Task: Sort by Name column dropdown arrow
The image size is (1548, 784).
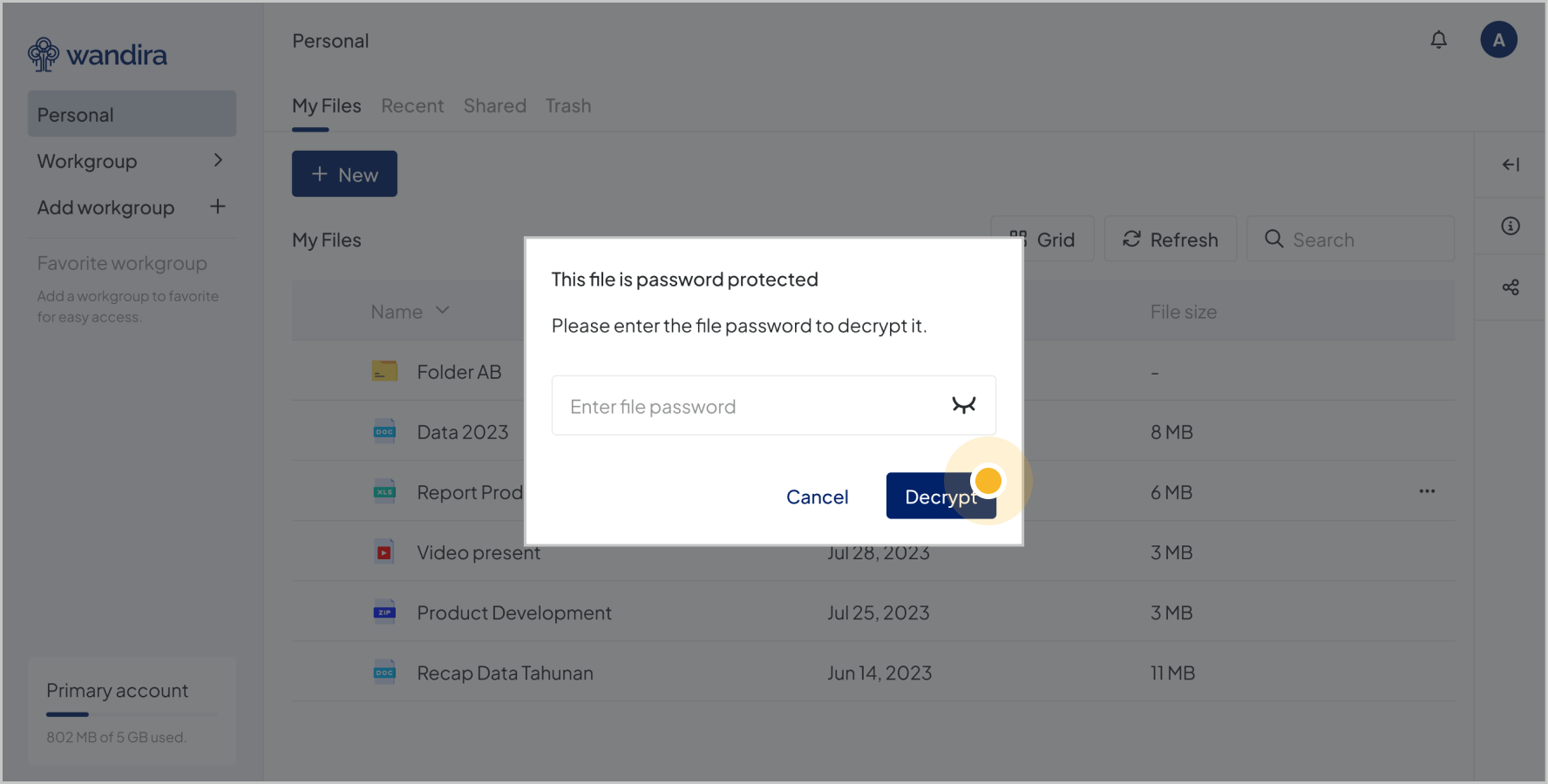Action: click(x=443, y=311)
